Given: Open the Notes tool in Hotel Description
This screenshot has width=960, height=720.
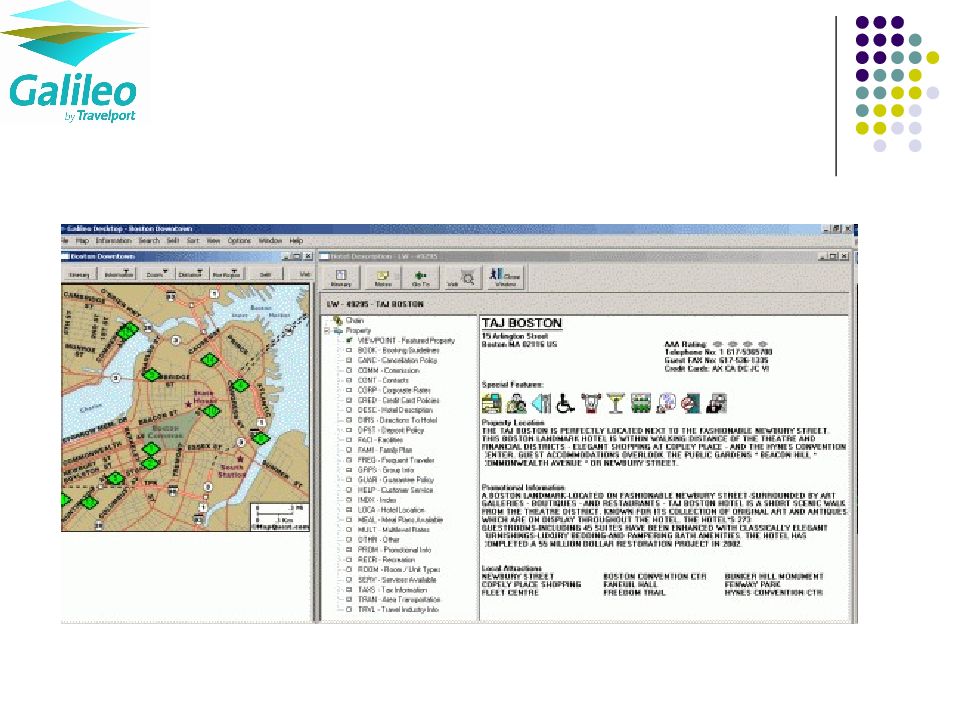Looking at the screenshot, I should click(383, 278).
